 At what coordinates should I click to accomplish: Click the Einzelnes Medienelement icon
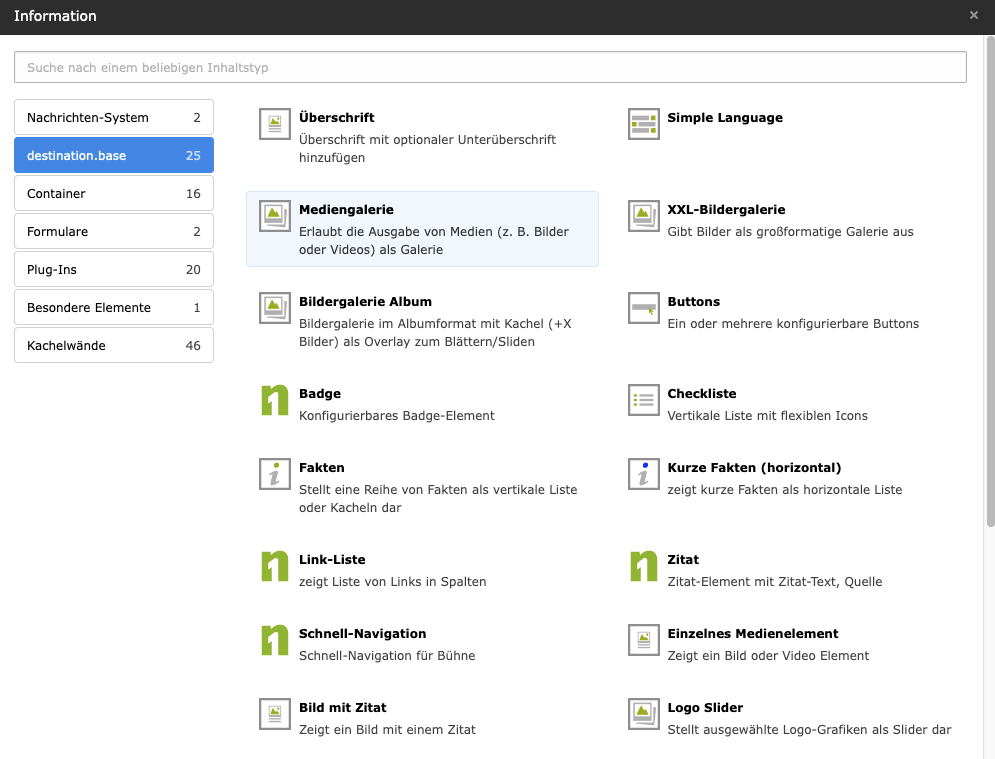click(x=643, y=640)
